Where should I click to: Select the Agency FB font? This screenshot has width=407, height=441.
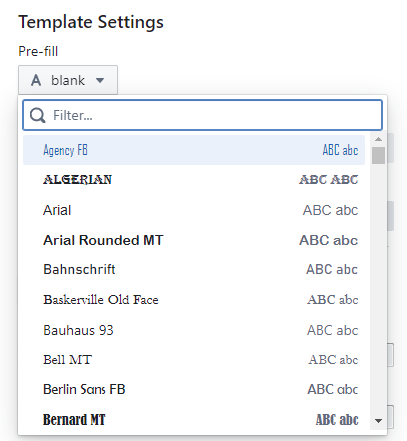[x=194, y=150]
